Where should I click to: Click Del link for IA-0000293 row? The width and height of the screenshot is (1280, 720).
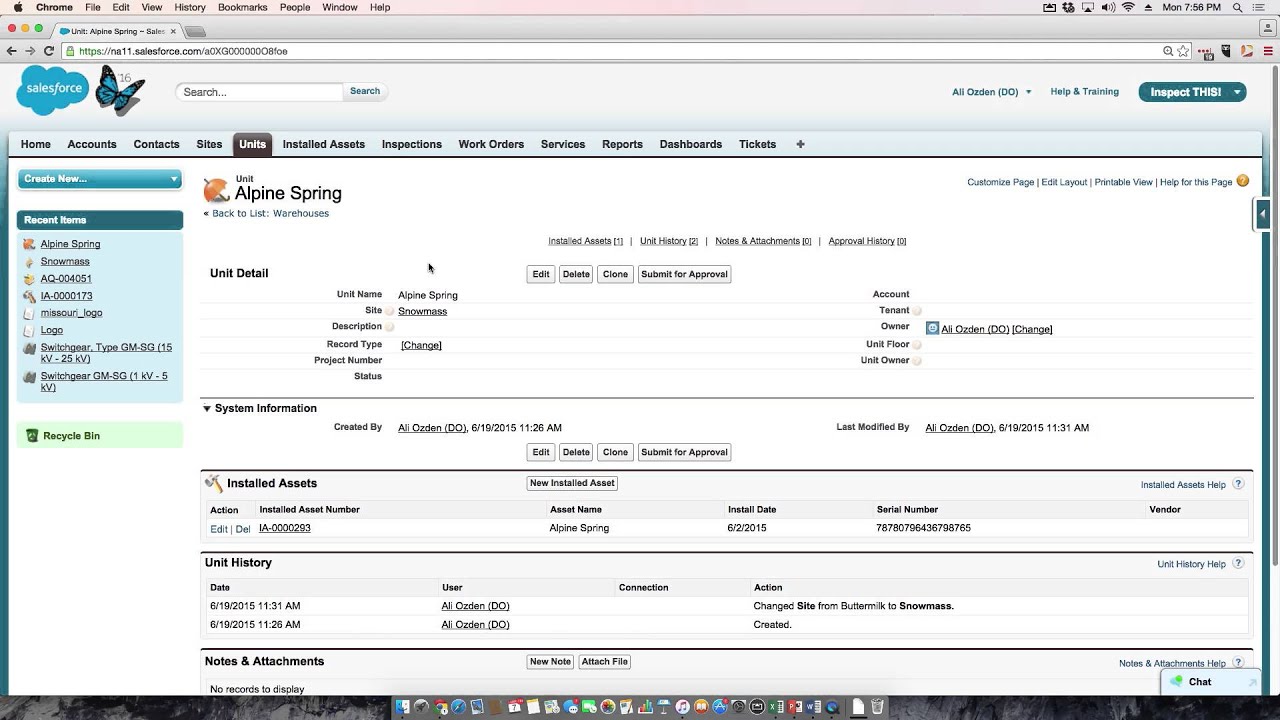click(243, 529)
